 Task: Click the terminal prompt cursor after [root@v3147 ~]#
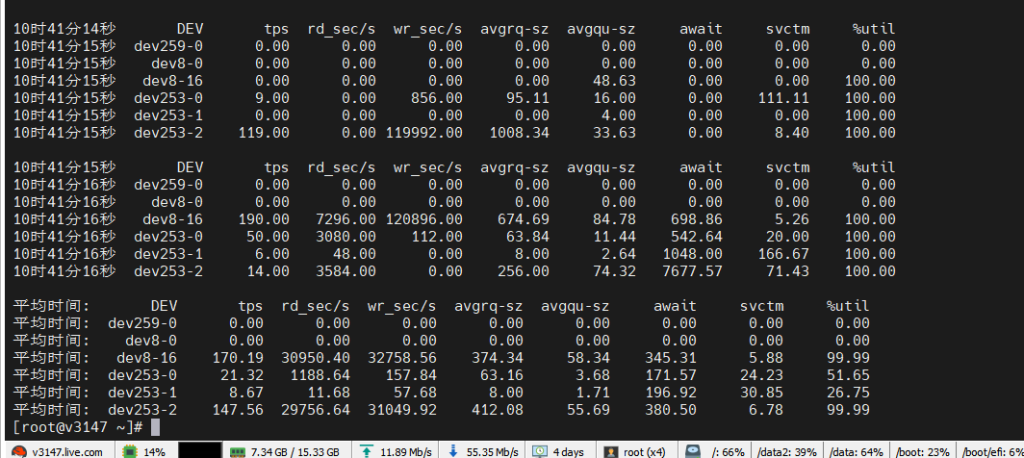pyautogui.click(x=152, y=427)
